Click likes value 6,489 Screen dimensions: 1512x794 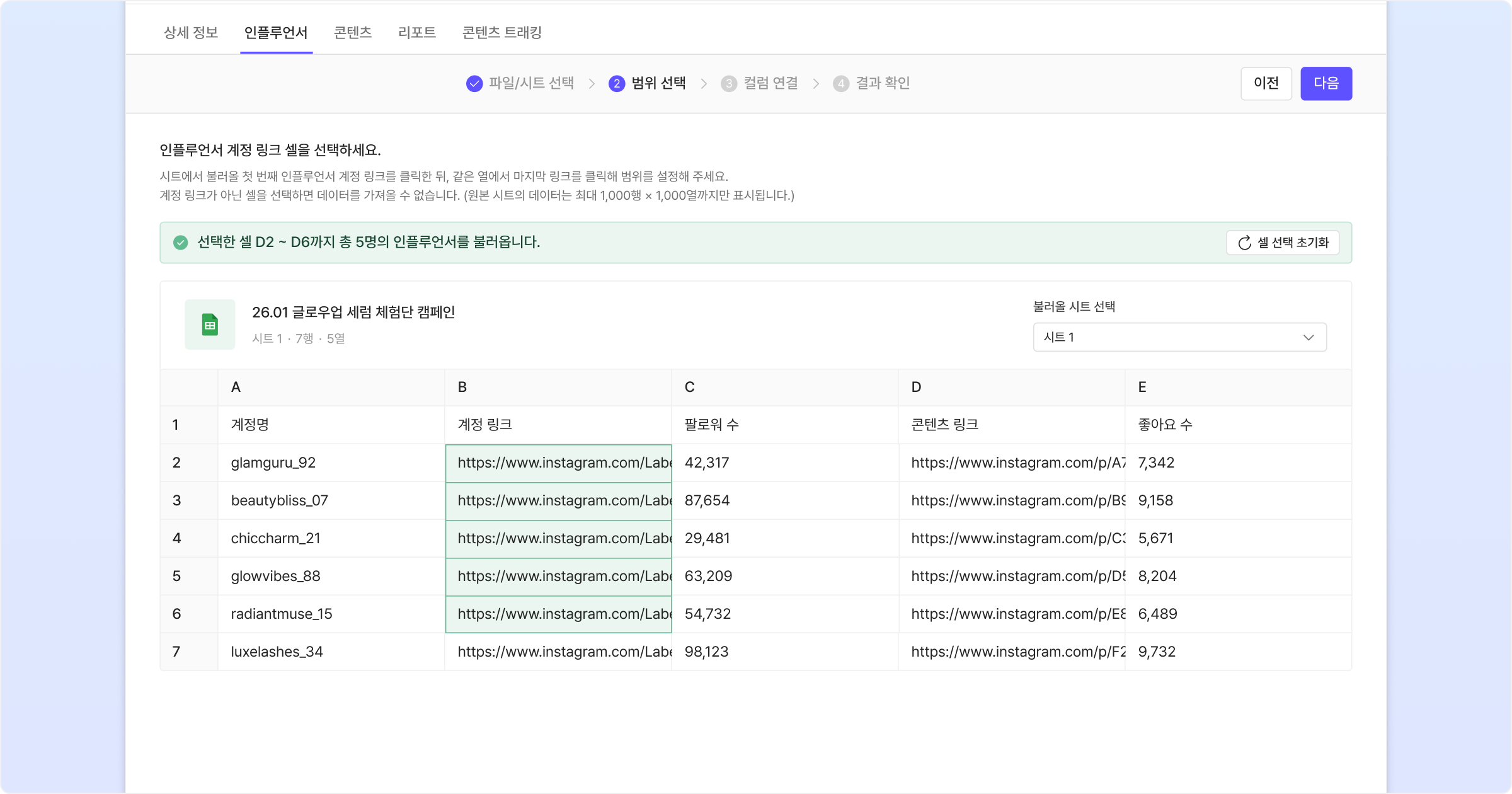pyautogui.click(x=1239, y=614)
